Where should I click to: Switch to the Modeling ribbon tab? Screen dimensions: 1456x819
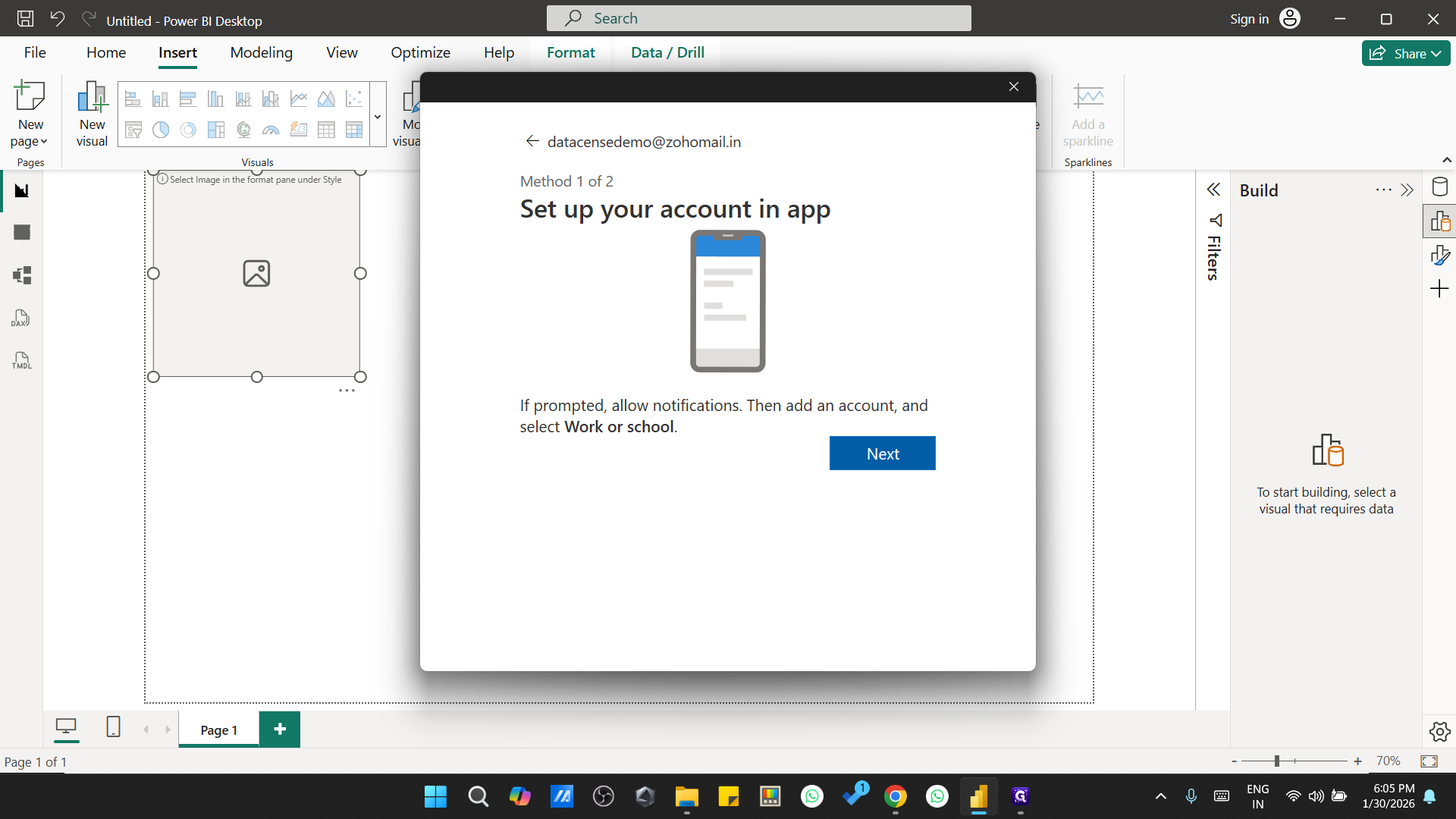[261, 52]
